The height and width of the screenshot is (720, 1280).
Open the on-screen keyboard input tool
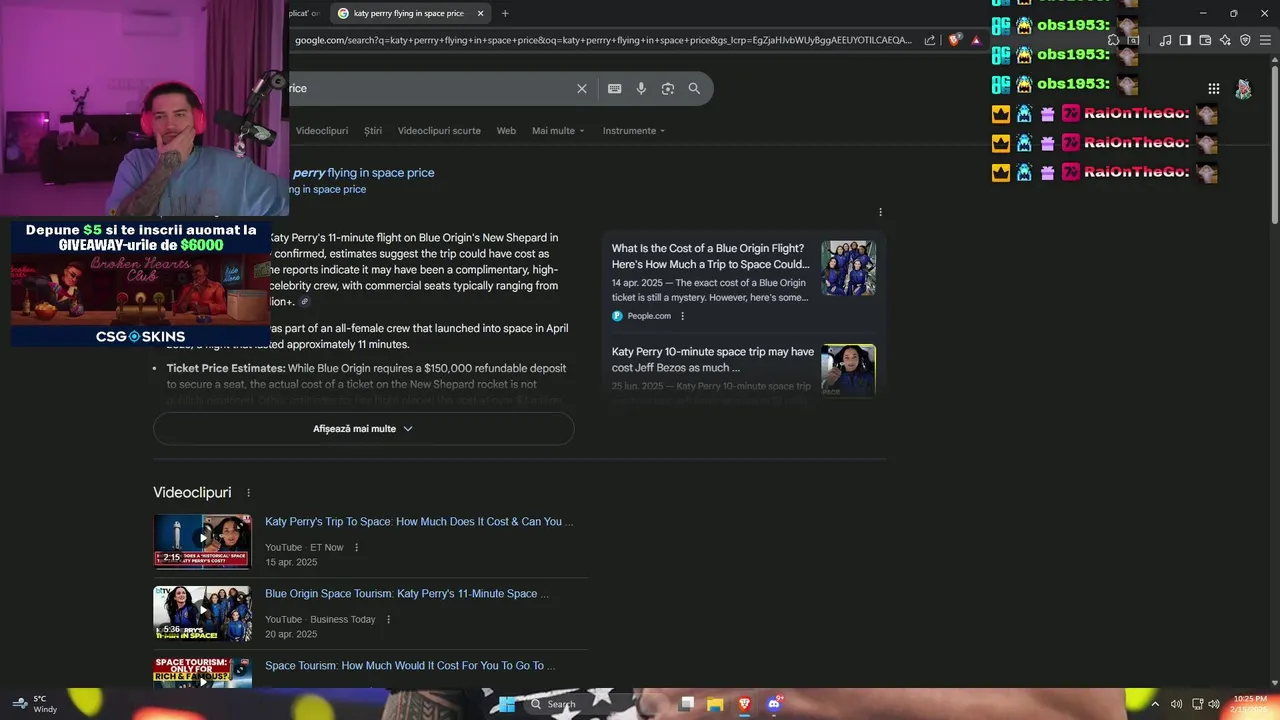pyautogui.click(x=615, y=88)
